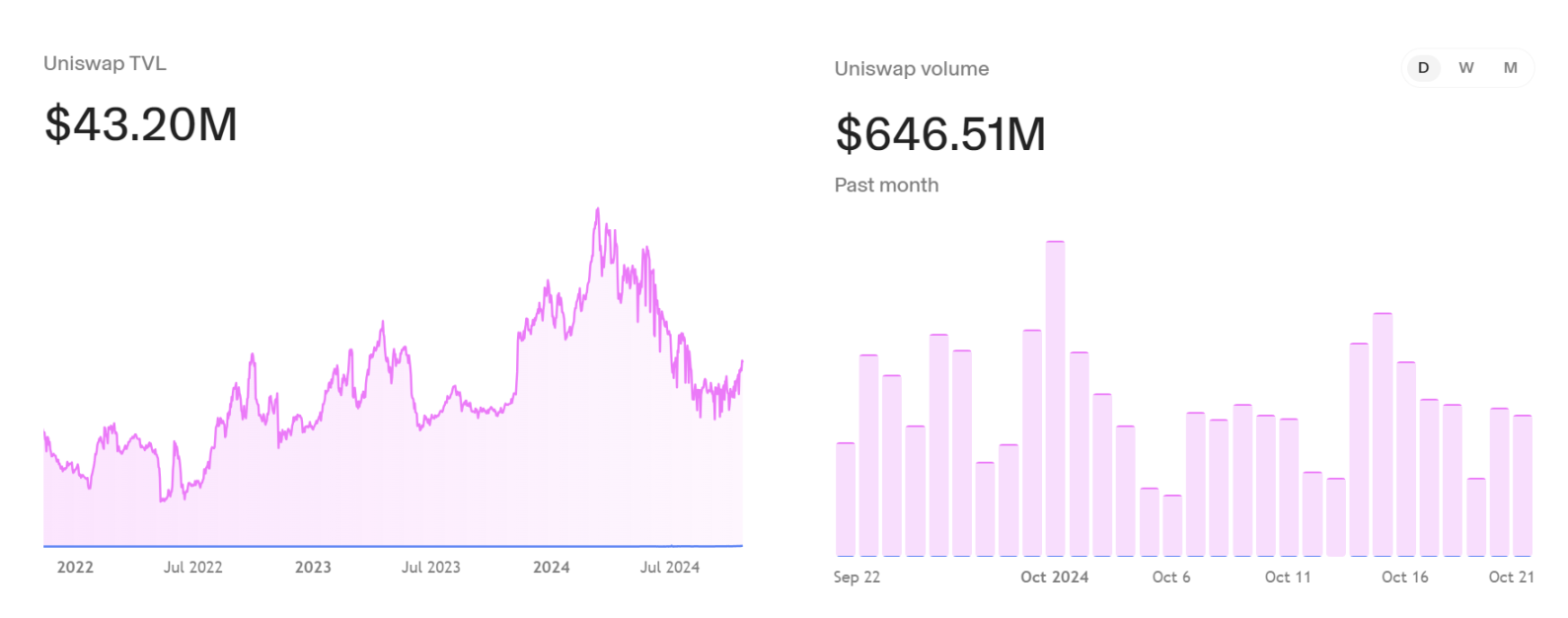Switch volume chart to monthly view (M)

click(x=1510, y=68)
